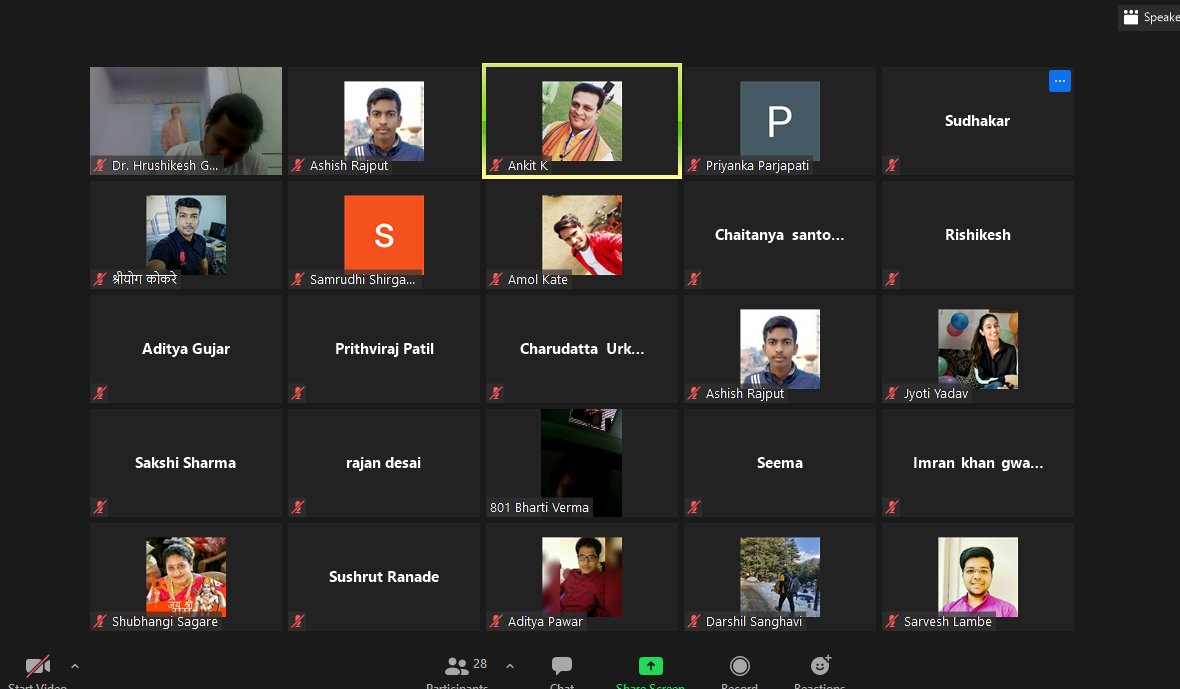Click muted mic icon beside Priyanka Parjapati name
The image size is (1180, 689).
pos(694,165)
